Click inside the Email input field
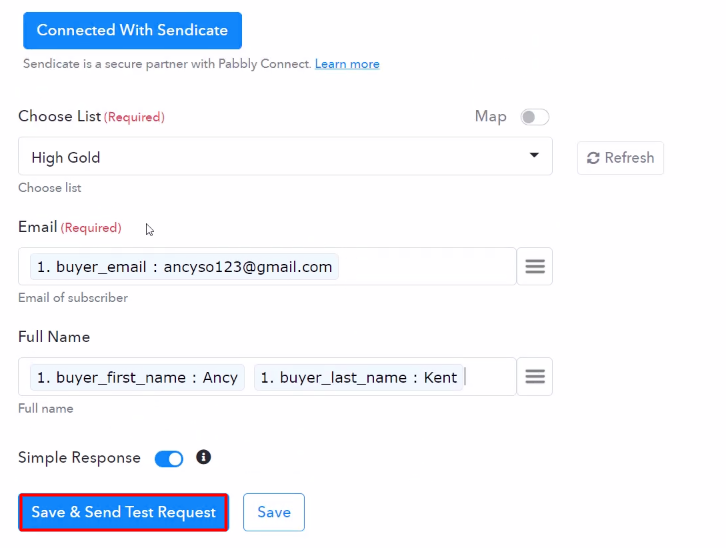The image size is (726, 548). click(267, 267)
